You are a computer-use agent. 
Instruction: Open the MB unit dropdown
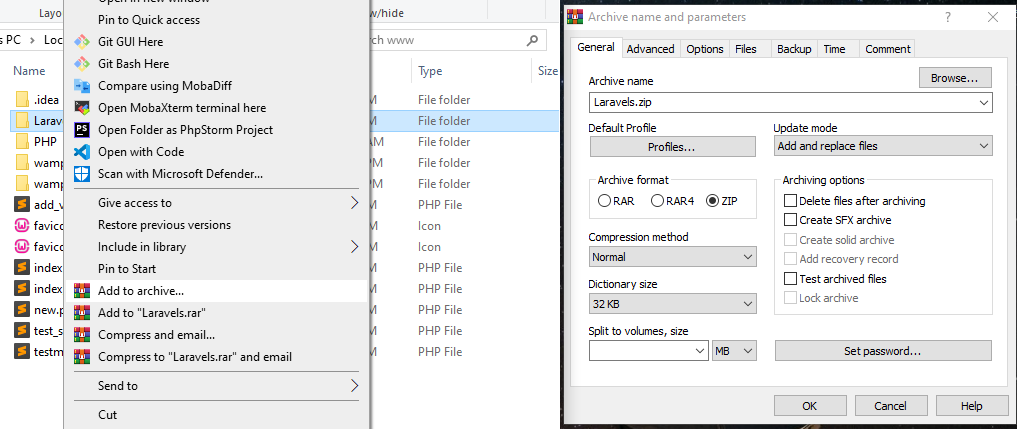click(734, 351)
